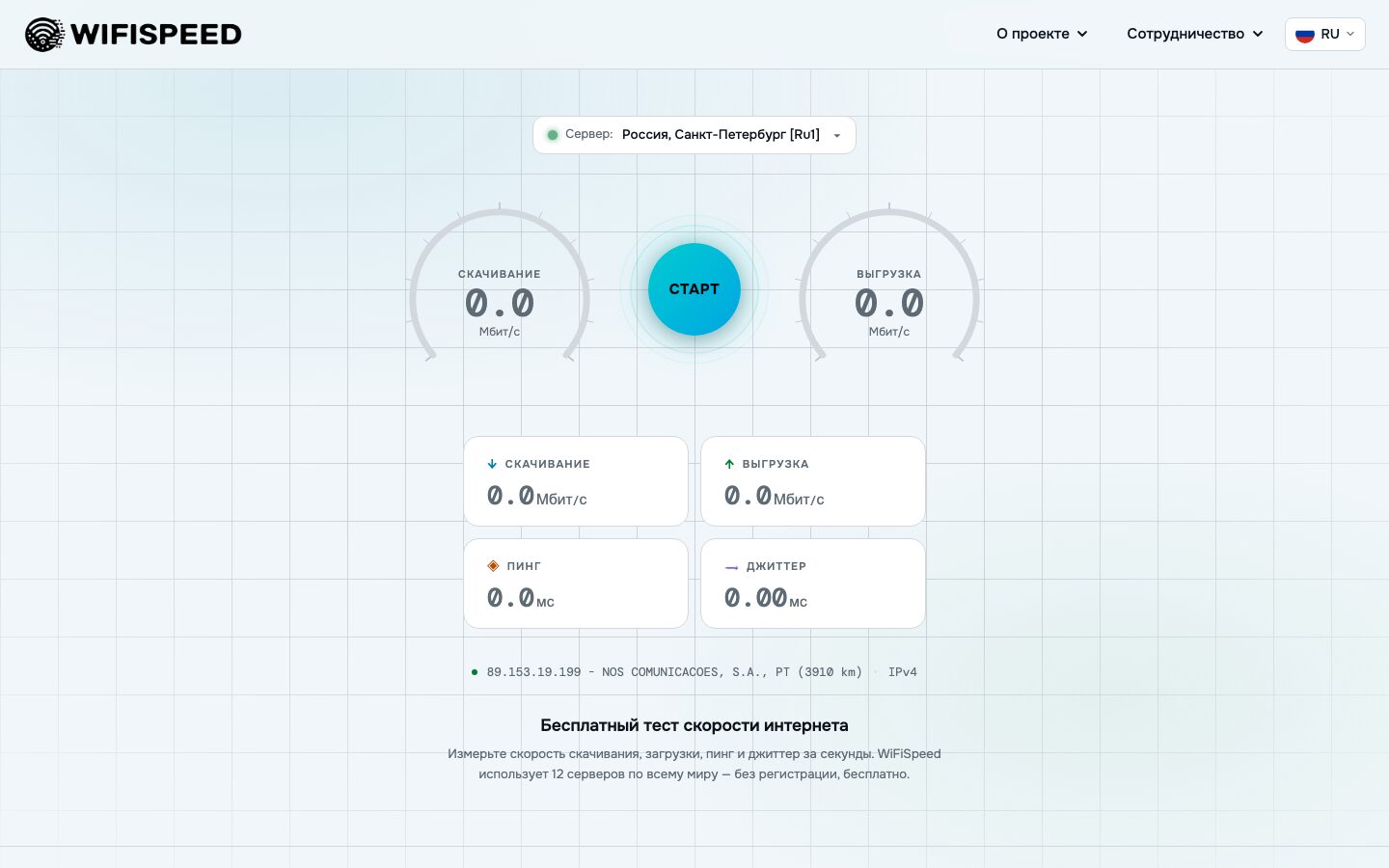This screenshot has height=868, width=1389.
Task: Select the Выгрузка result card value 0.0
Action: 748,496
